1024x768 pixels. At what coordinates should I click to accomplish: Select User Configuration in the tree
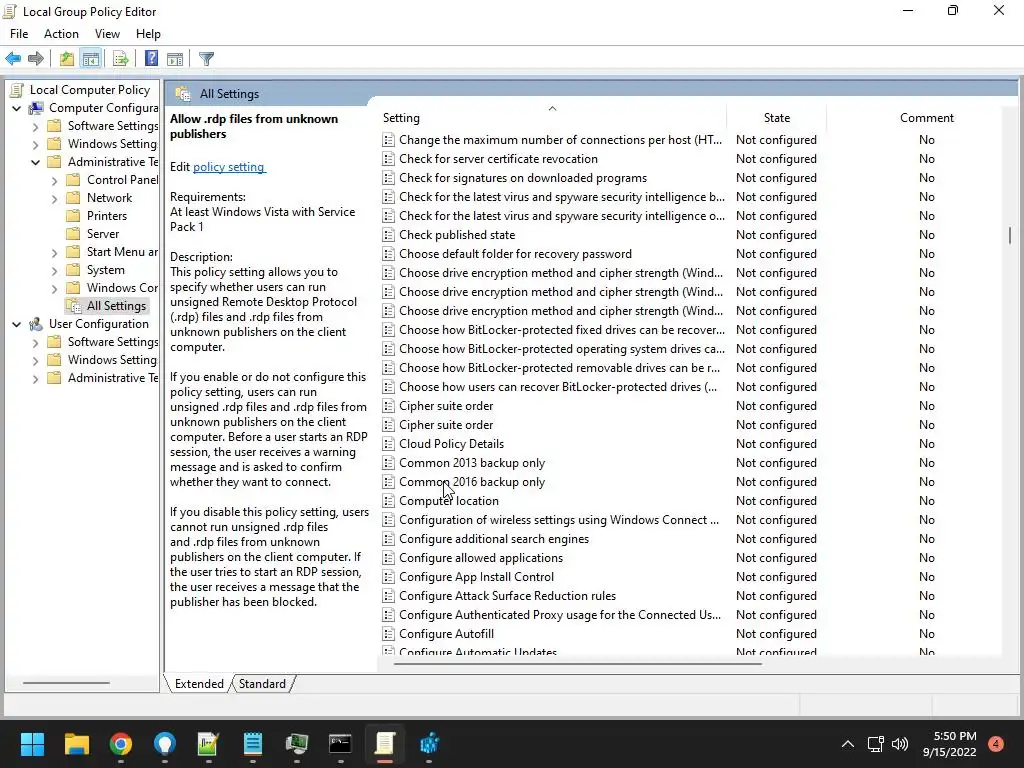click(x=99, y=324)
